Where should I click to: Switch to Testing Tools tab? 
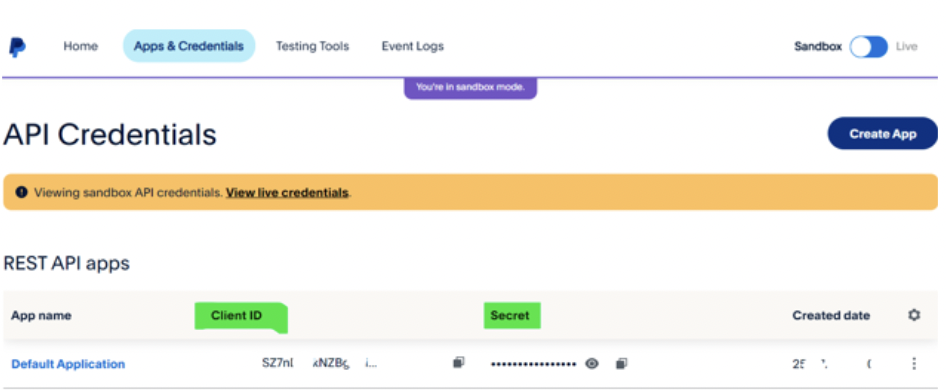[313, 46]
